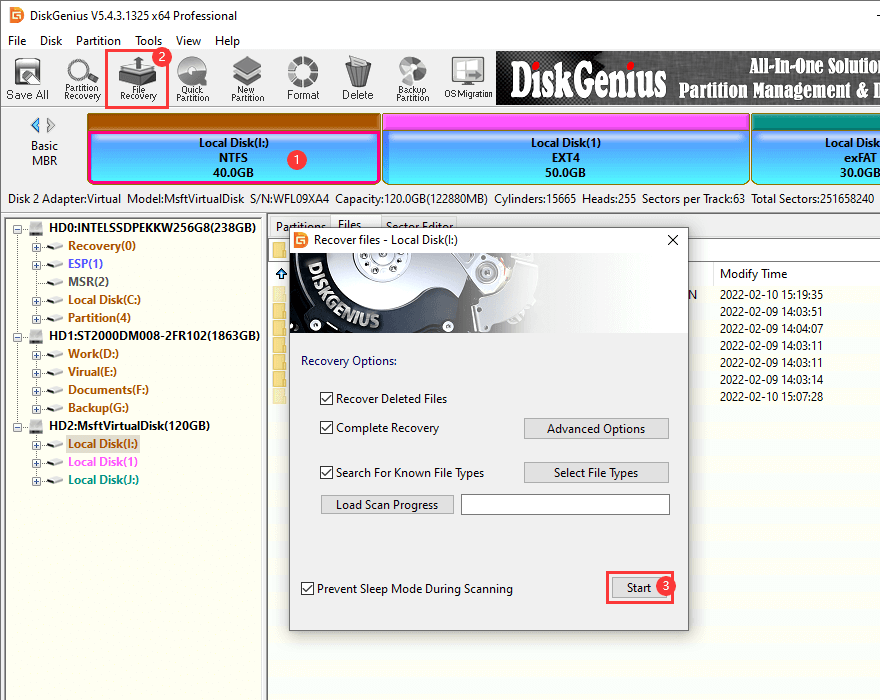Open the View menu
Image resolution: width=880 pixels, height=700 pixels.
coord(188,41)
